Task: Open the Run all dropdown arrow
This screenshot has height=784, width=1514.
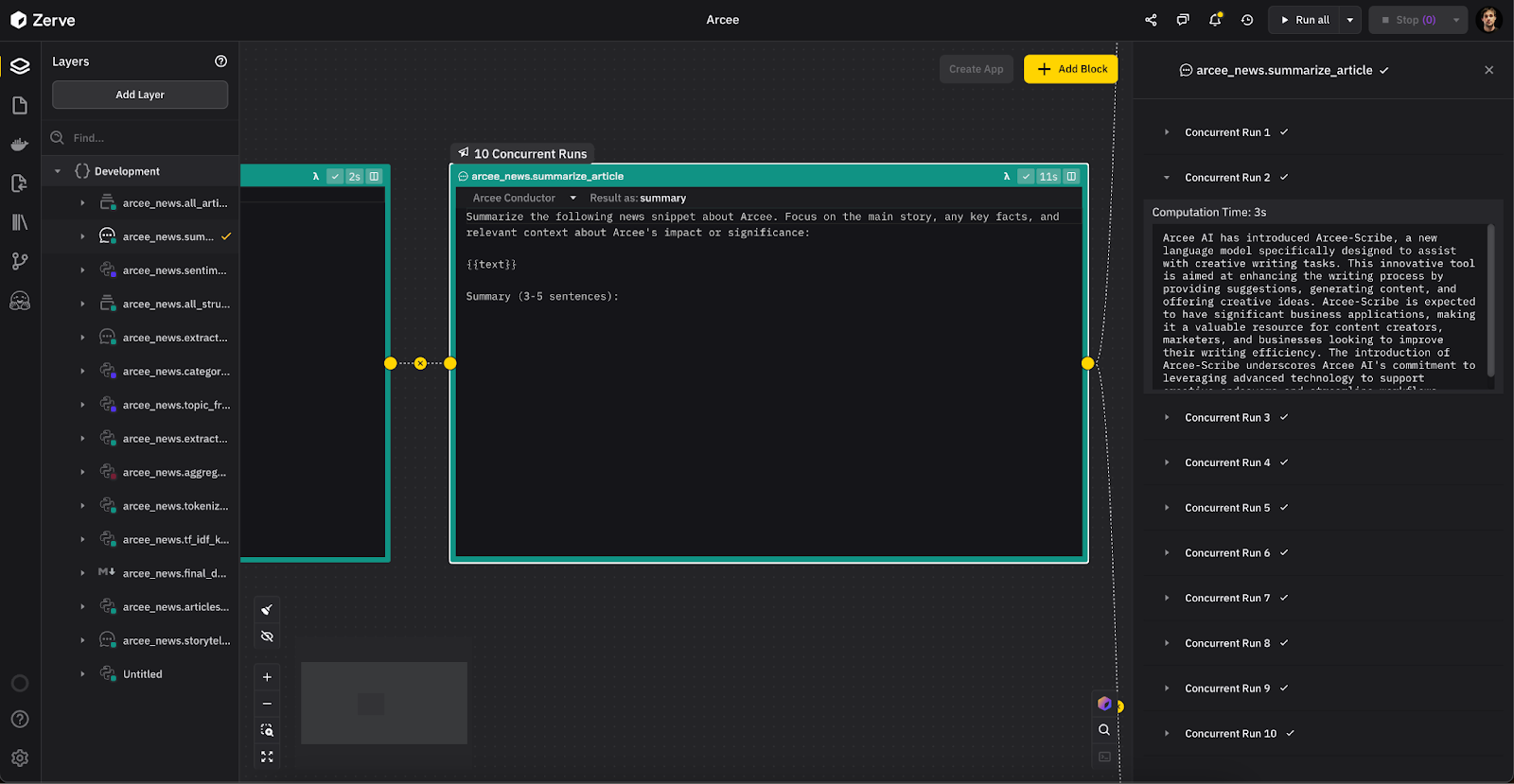Action: [1350, 20]
